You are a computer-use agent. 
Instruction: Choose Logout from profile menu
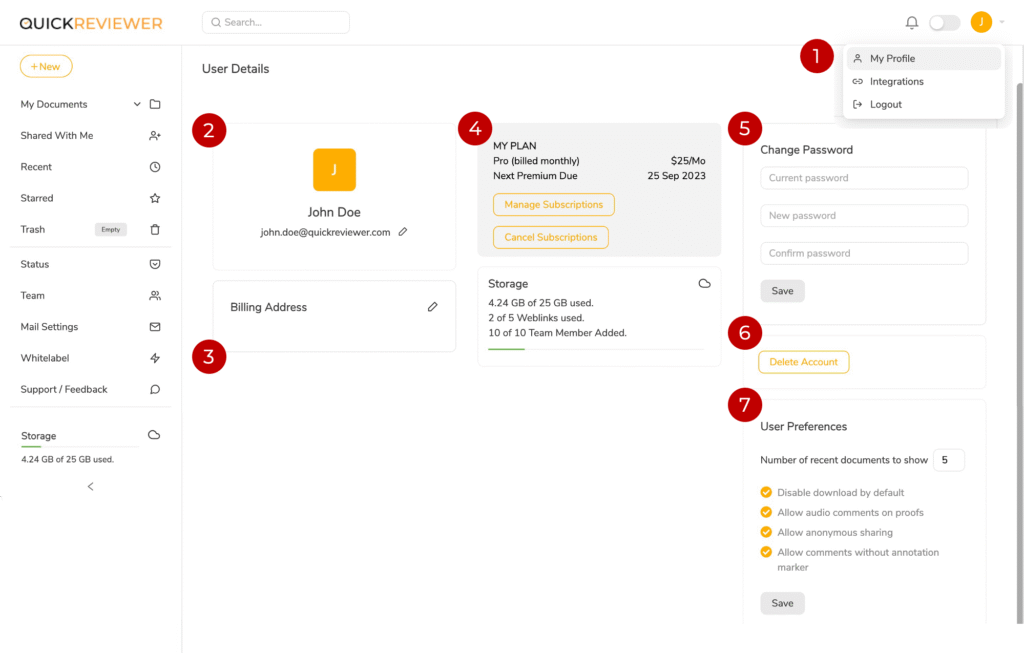coord(885,105)
